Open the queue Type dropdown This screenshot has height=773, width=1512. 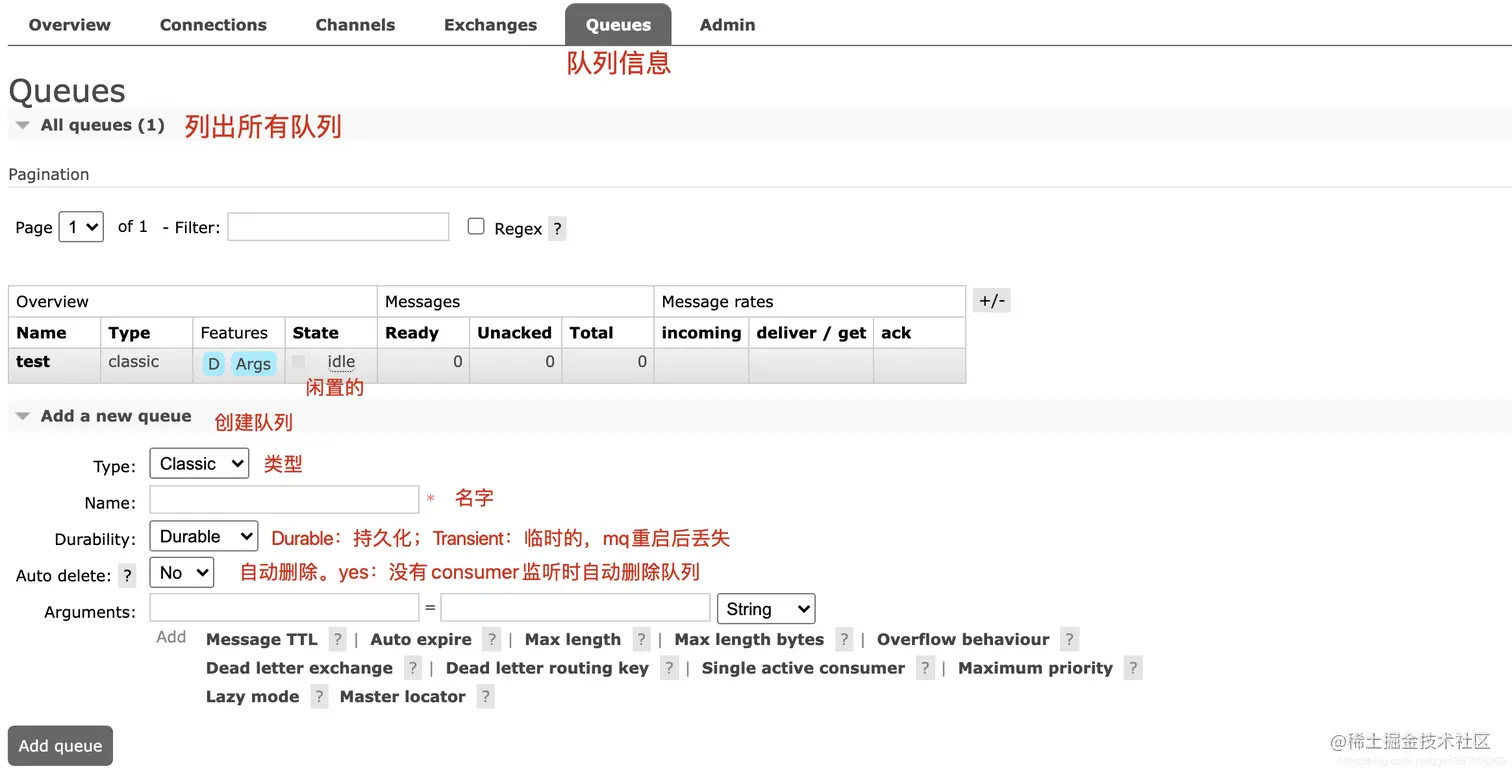[x=199, y=463]
